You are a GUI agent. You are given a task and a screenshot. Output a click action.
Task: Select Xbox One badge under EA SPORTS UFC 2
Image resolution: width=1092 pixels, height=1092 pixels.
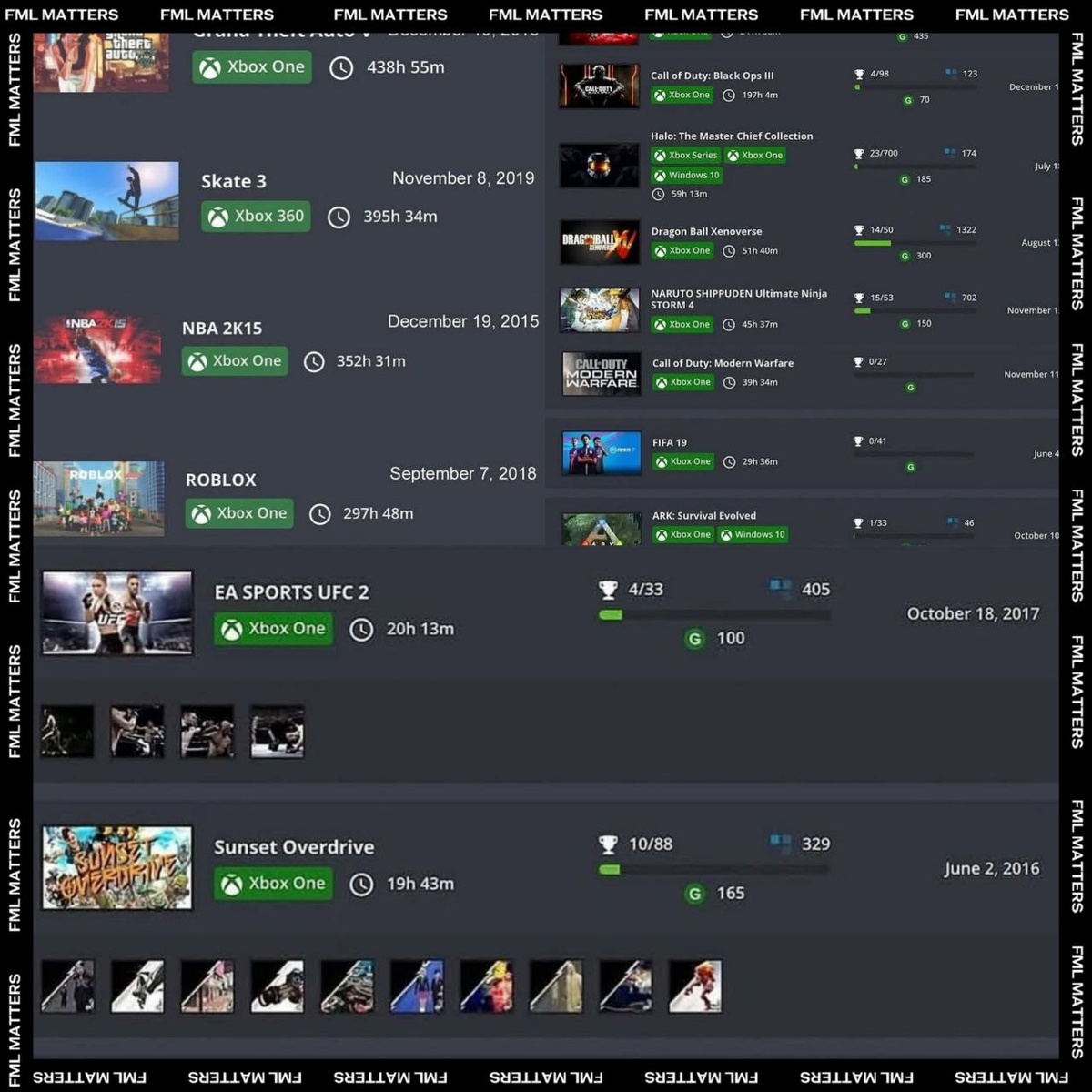coord(273,629)
